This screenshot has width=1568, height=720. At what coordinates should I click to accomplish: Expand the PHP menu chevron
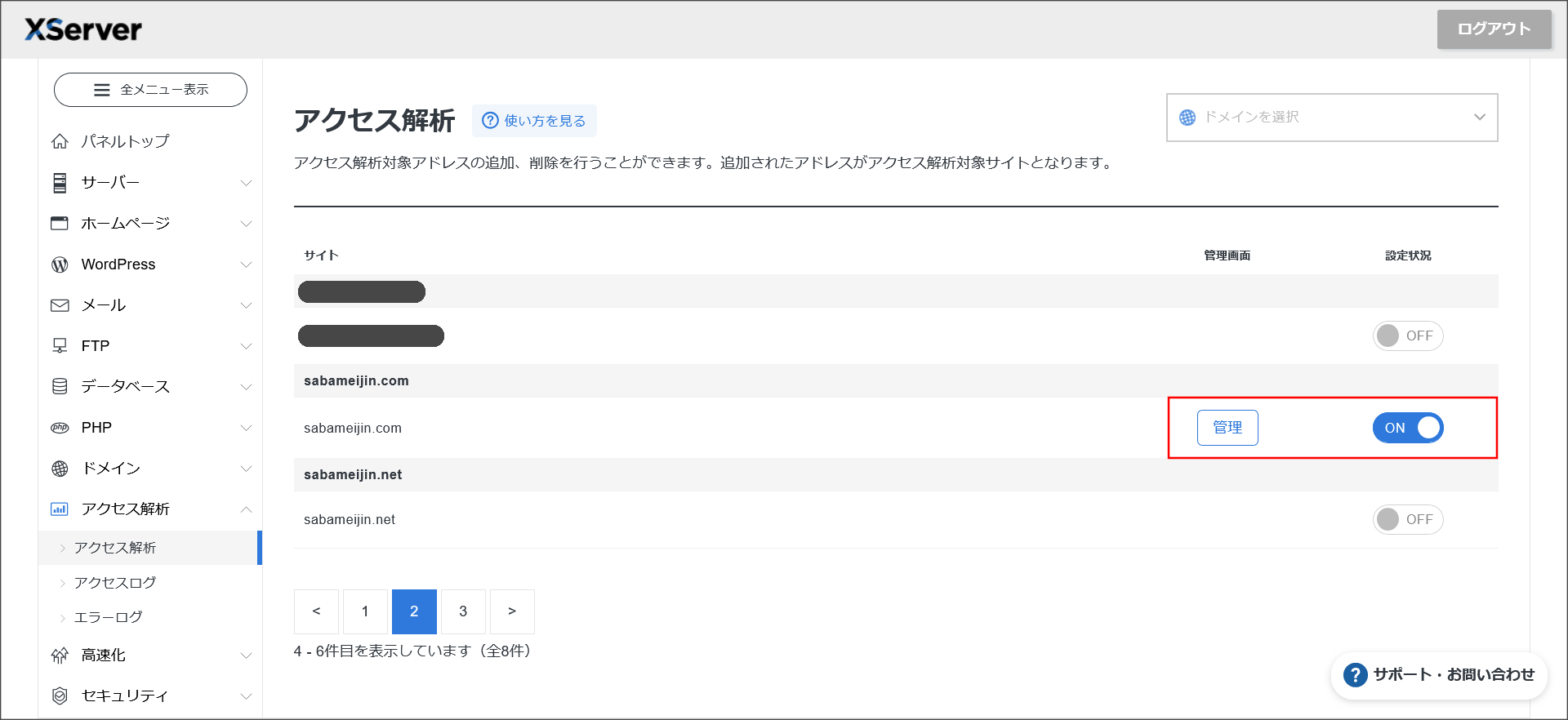tap(246, 428)
